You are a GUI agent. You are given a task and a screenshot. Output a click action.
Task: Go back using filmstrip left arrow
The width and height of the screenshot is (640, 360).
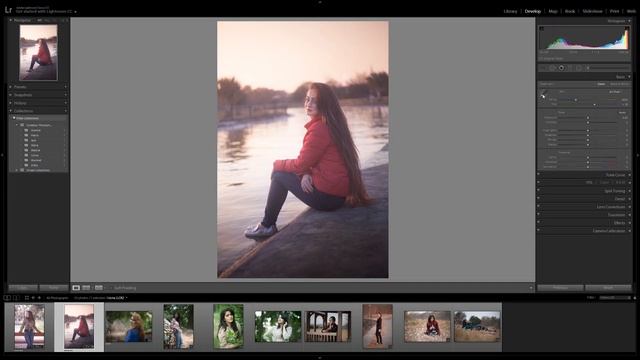33,298
